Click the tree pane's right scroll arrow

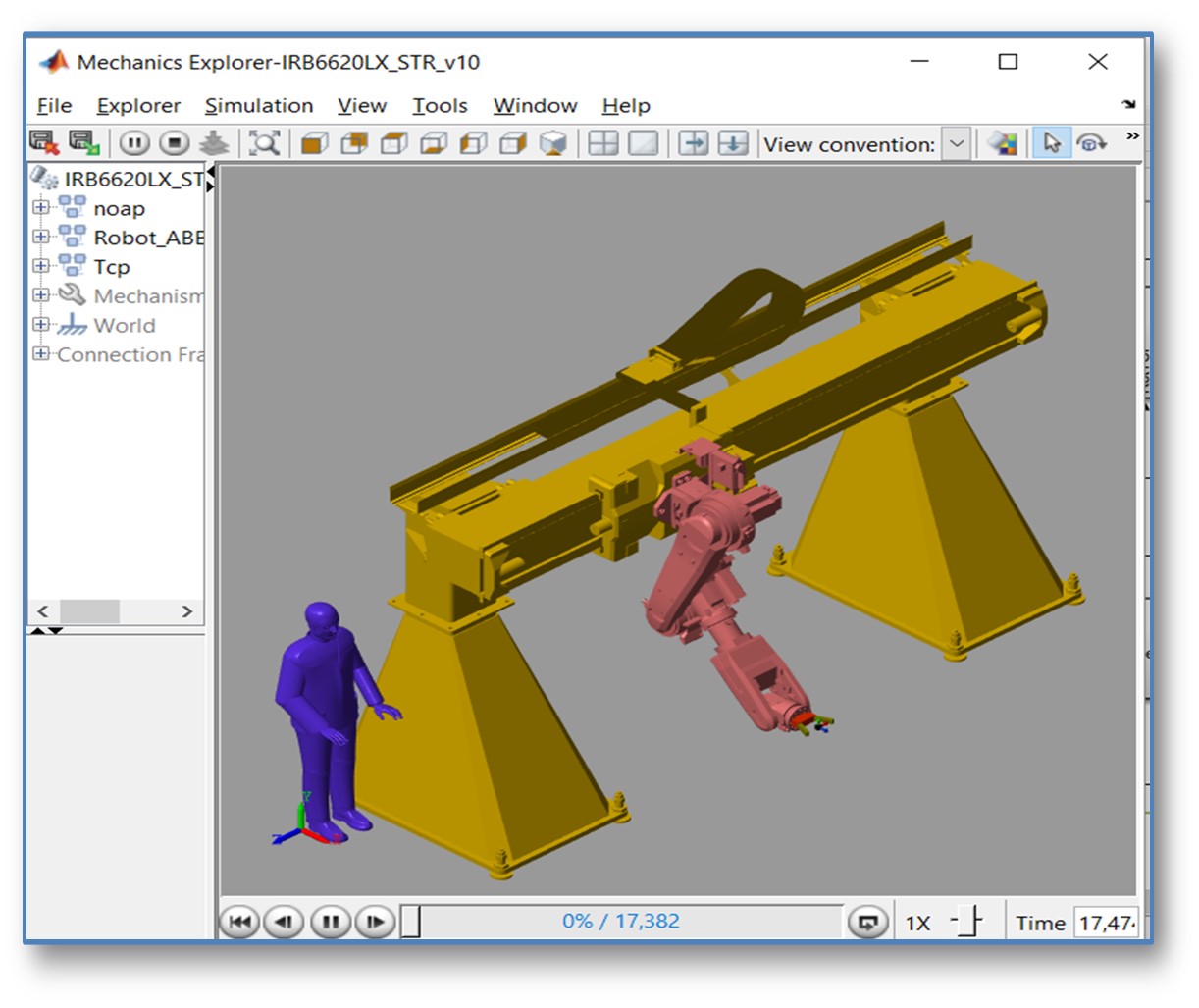(187, 611)
